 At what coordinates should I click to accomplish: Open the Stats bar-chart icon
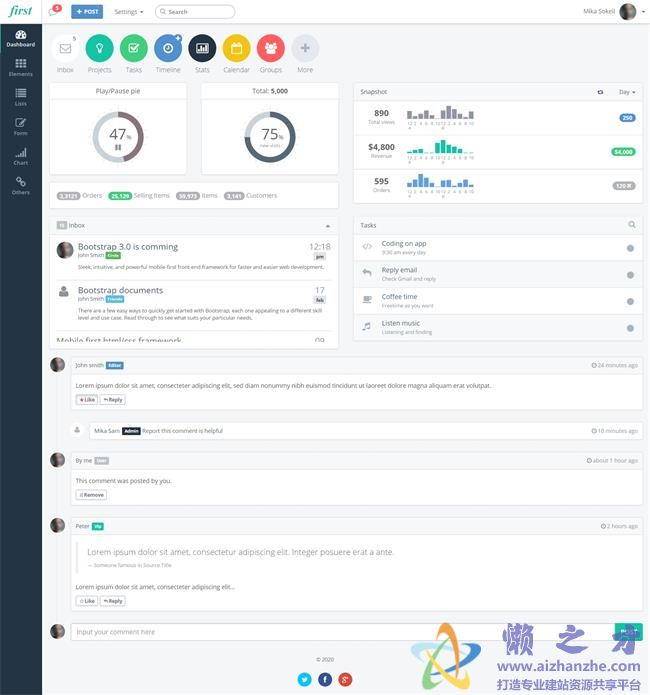(x=202, y=48)
